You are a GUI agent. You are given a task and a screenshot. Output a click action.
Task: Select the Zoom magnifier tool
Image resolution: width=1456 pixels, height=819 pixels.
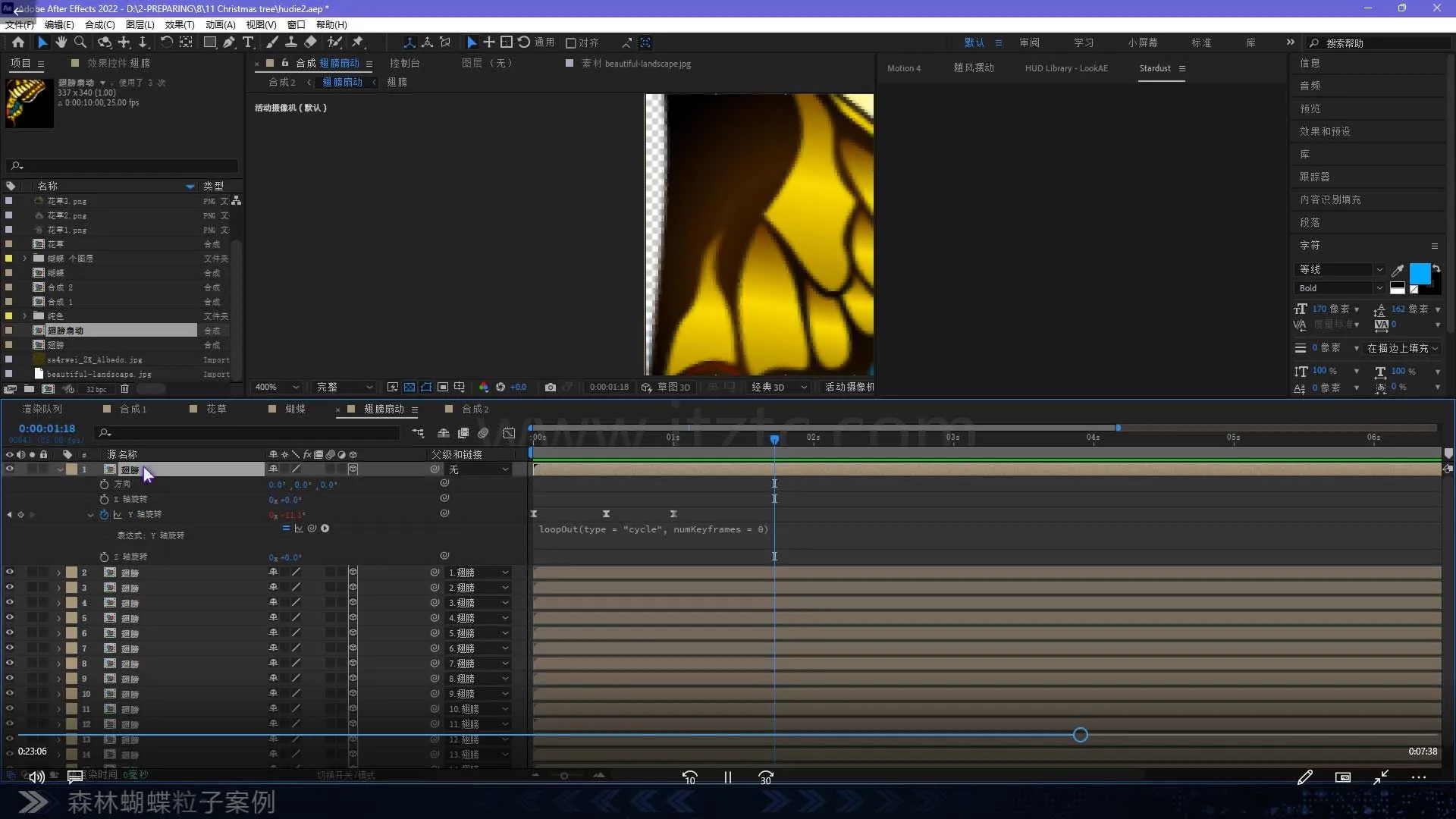click(80, 42)
